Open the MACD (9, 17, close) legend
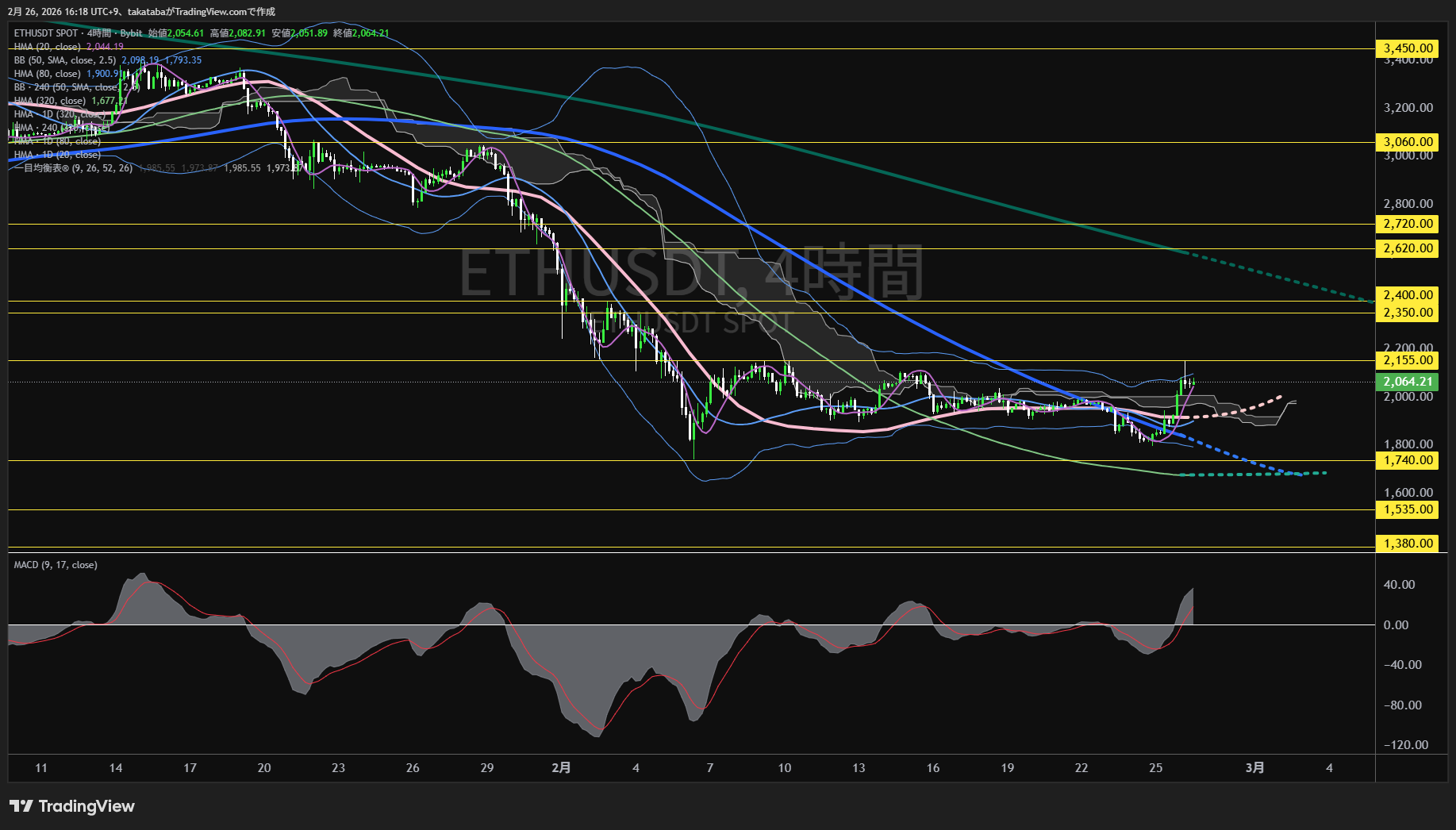The image size is (1456, 830). [56, 565]
